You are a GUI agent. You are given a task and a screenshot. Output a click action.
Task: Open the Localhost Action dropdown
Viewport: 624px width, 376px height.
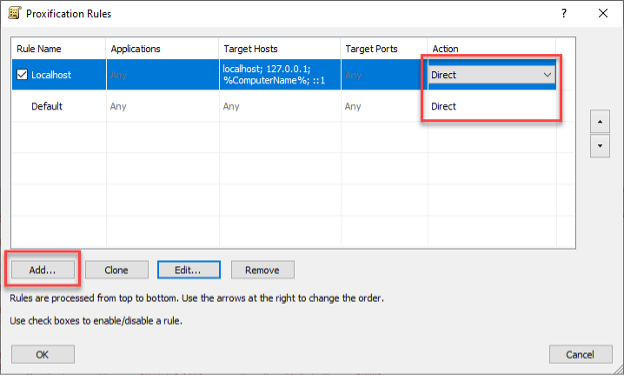click(492, 74)
